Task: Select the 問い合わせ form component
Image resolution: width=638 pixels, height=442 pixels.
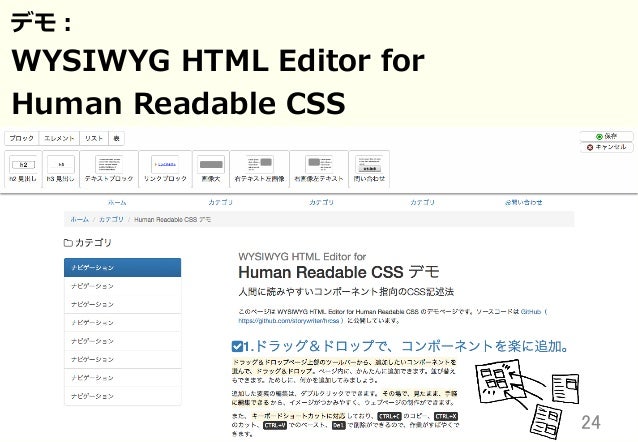Action: (369, 169)
